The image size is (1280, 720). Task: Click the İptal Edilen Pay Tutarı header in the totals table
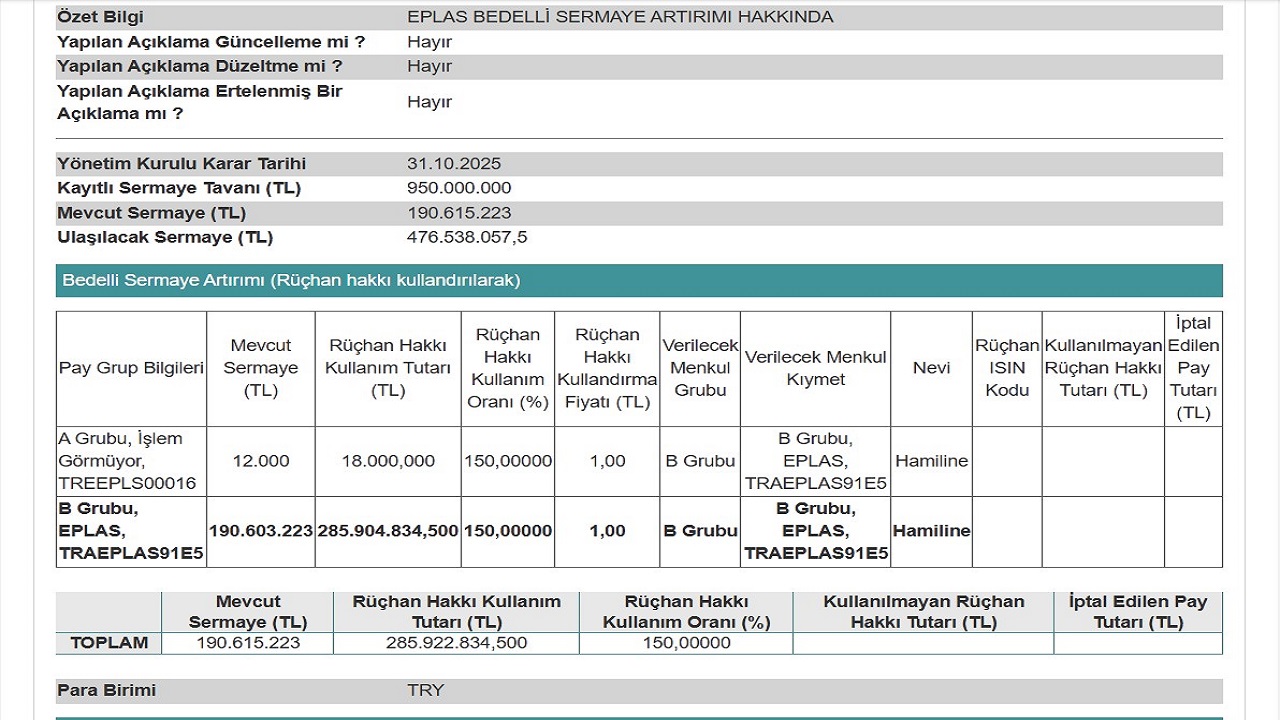[1137, 612]
